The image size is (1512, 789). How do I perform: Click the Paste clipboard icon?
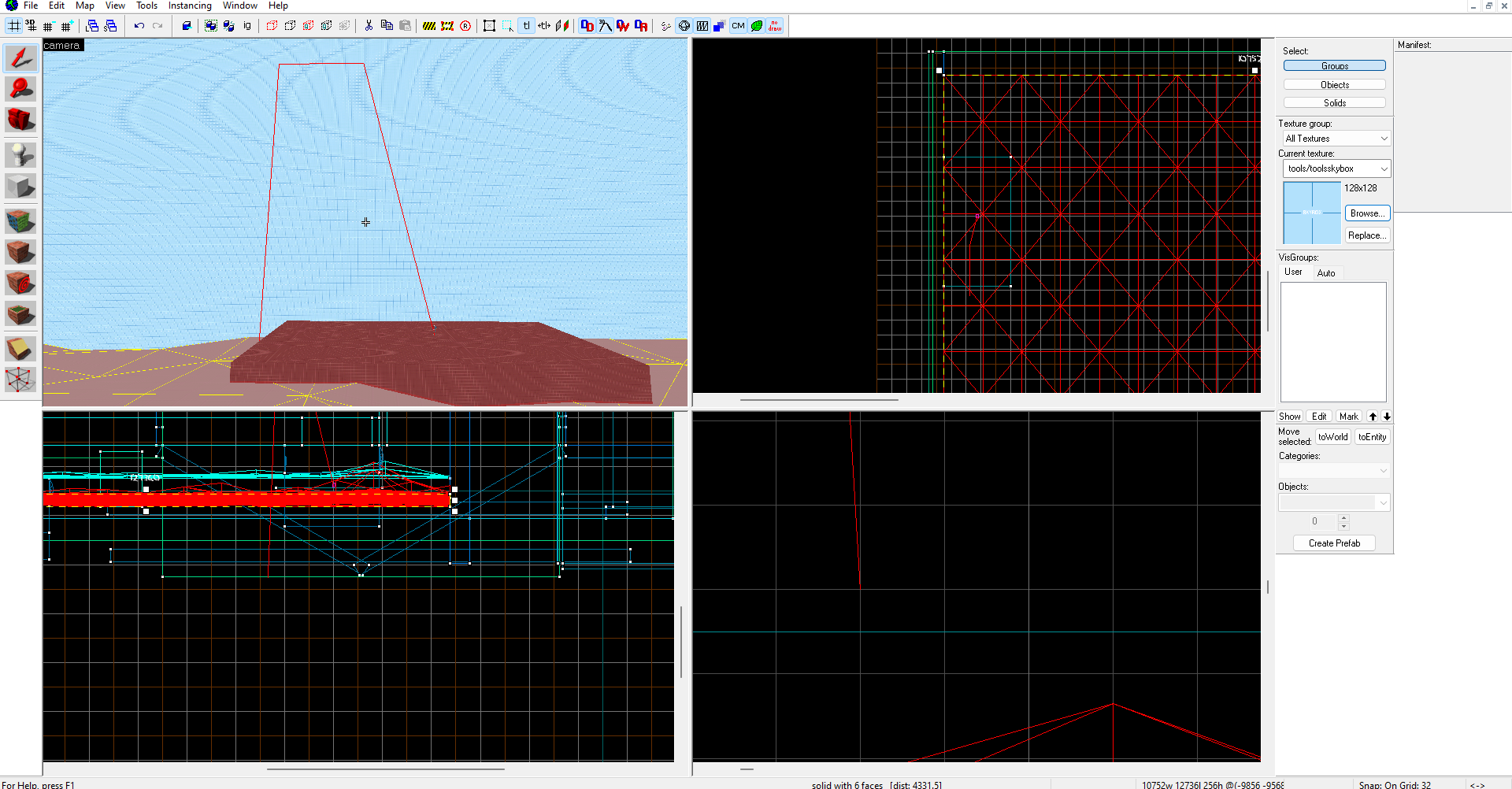405,26
